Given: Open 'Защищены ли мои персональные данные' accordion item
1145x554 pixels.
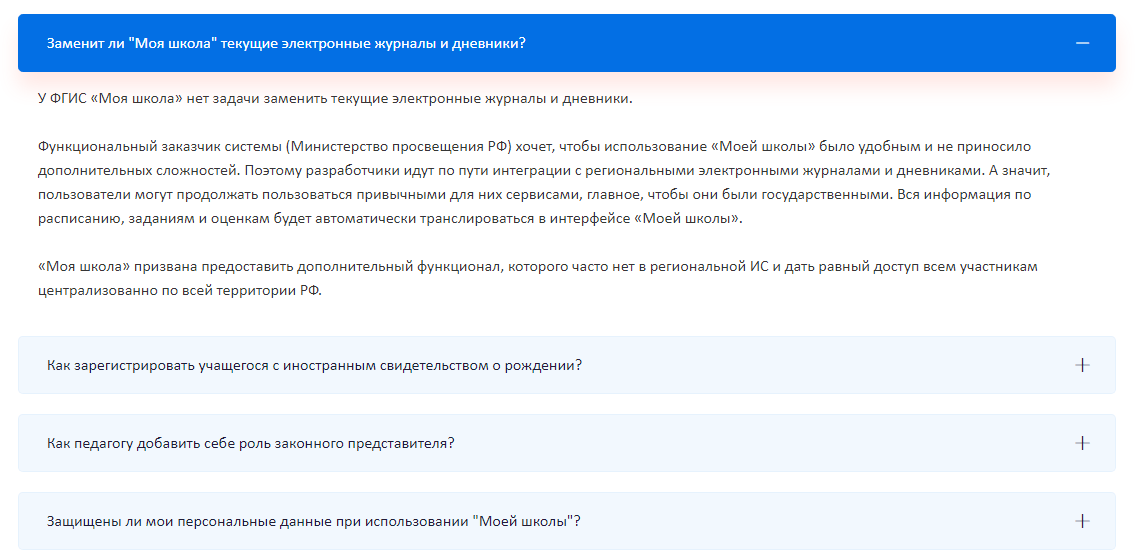Looking at the screenshot, I should tap(567, 521).
